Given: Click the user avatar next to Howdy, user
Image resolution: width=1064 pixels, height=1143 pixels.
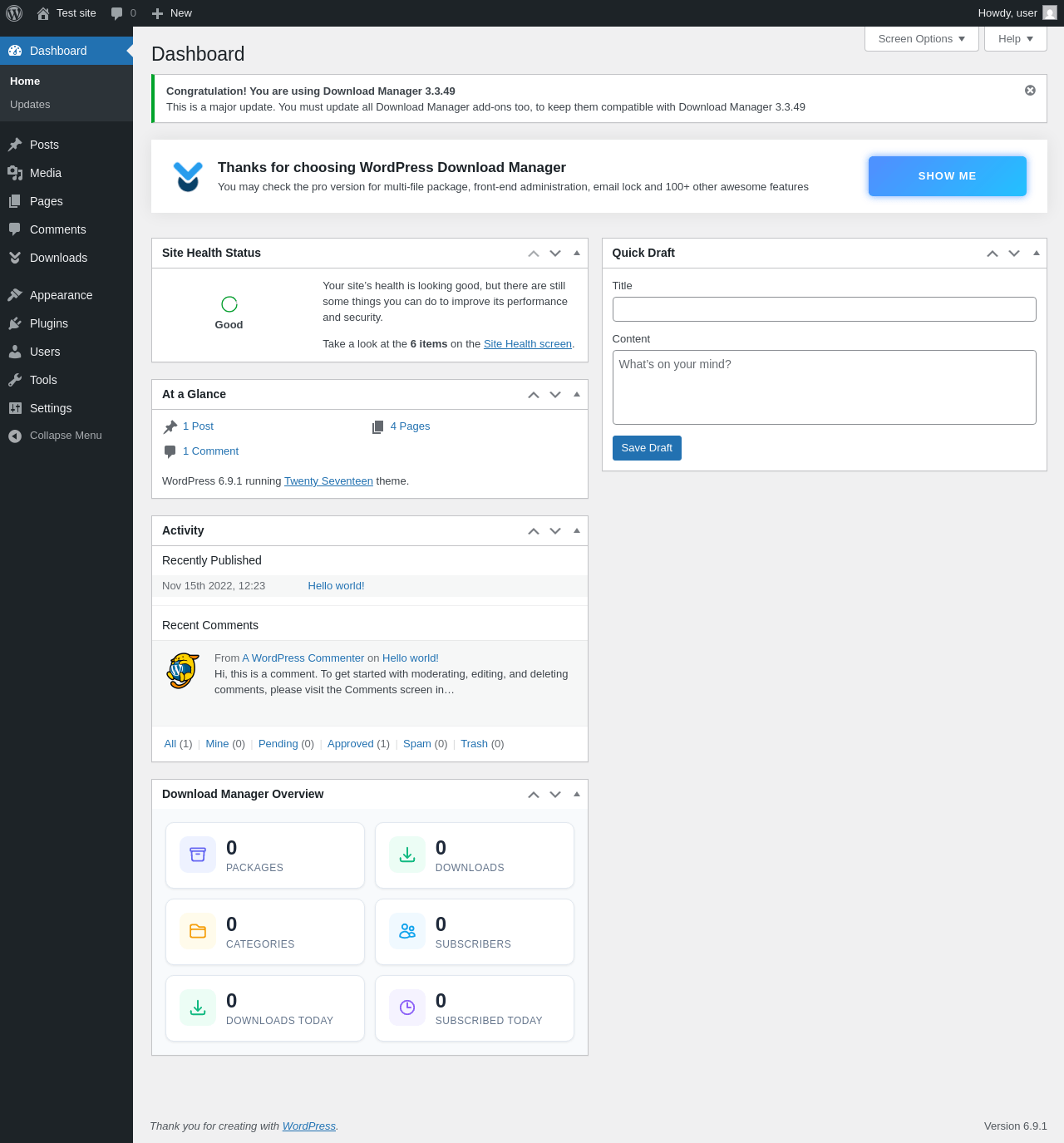Looking at the screenshot, I should (1050, 13).
